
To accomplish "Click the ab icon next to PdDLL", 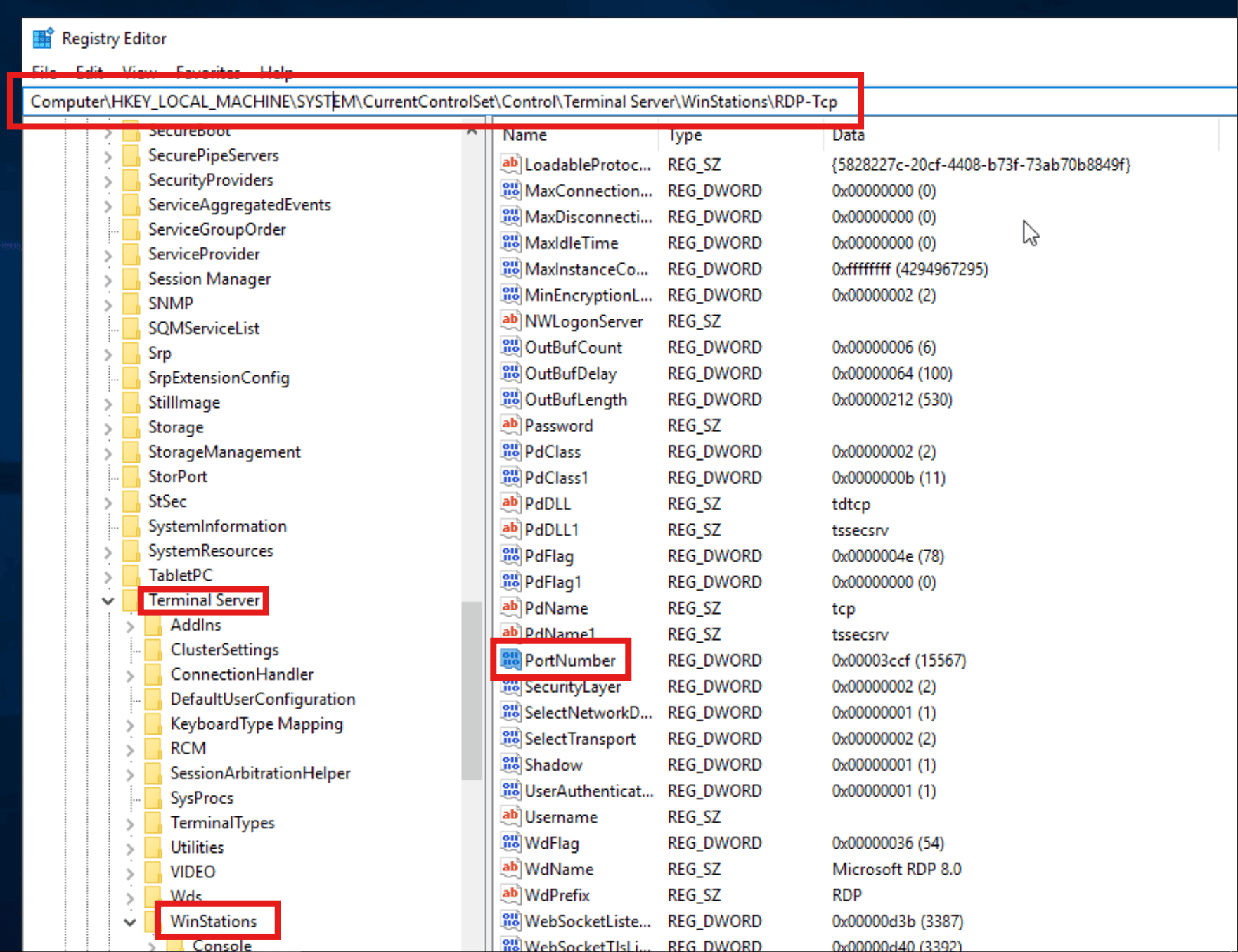I will [510, 503].
